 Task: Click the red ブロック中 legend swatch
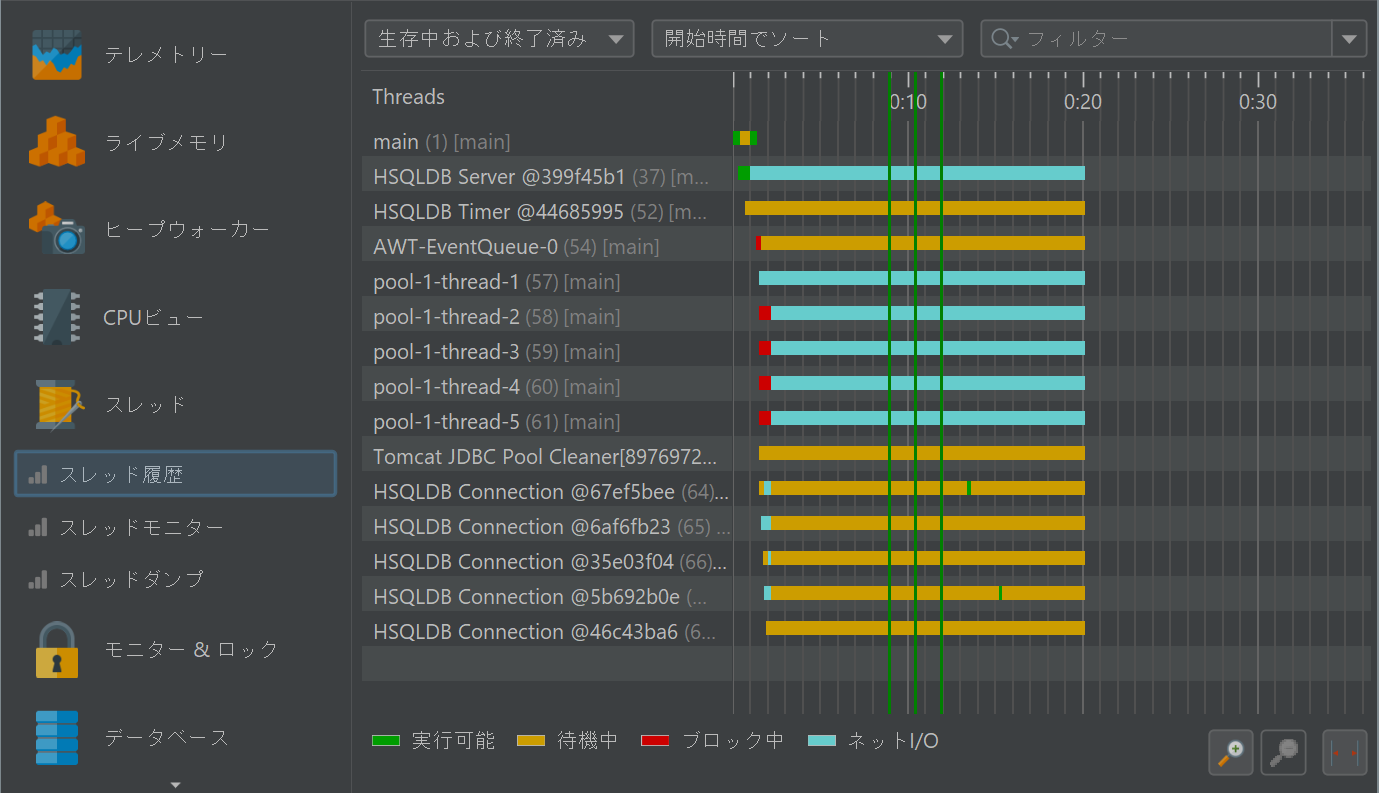[655, 741]
